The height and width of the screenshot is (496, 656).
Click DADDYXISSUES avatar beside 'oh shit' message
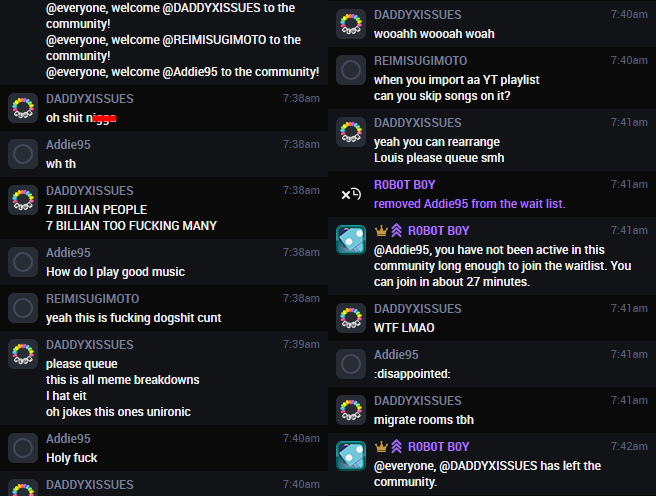[x=23, y=108]
